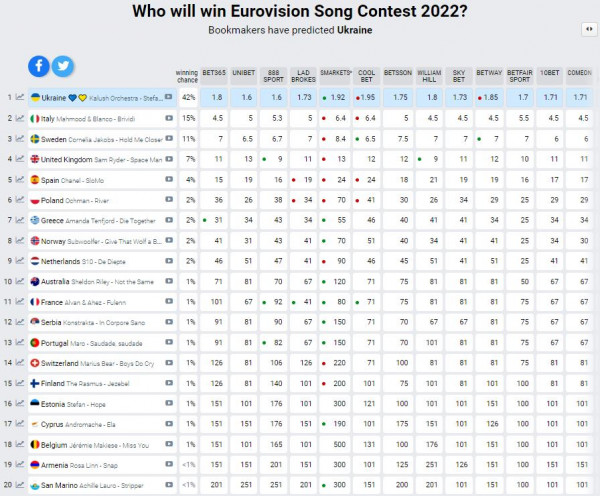Open the odds history chart for Ukraine
The image size is (600, 496).
click(x=20, y=97)
